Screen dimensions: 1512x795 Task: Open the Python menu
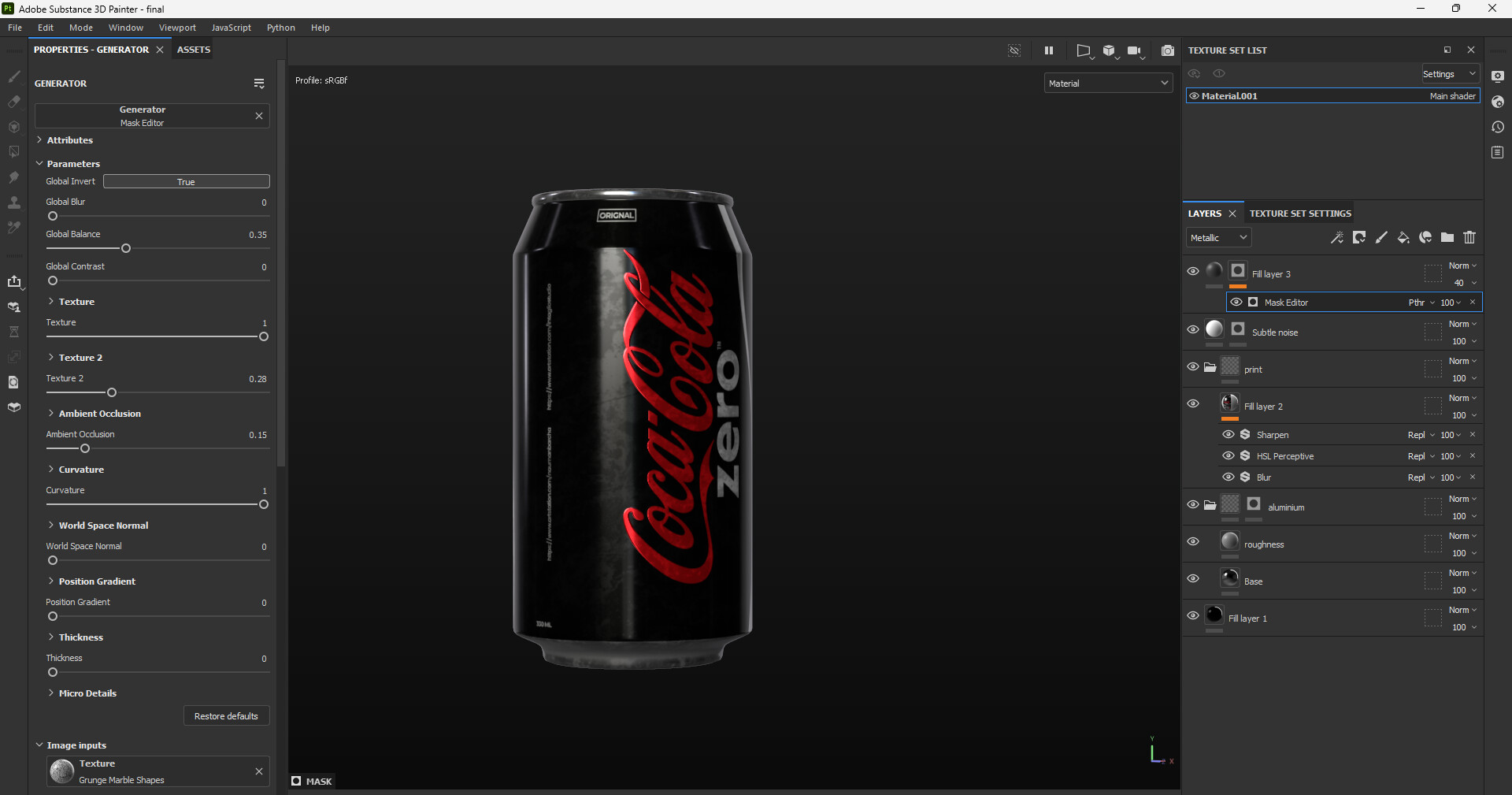tap(280, 27)
